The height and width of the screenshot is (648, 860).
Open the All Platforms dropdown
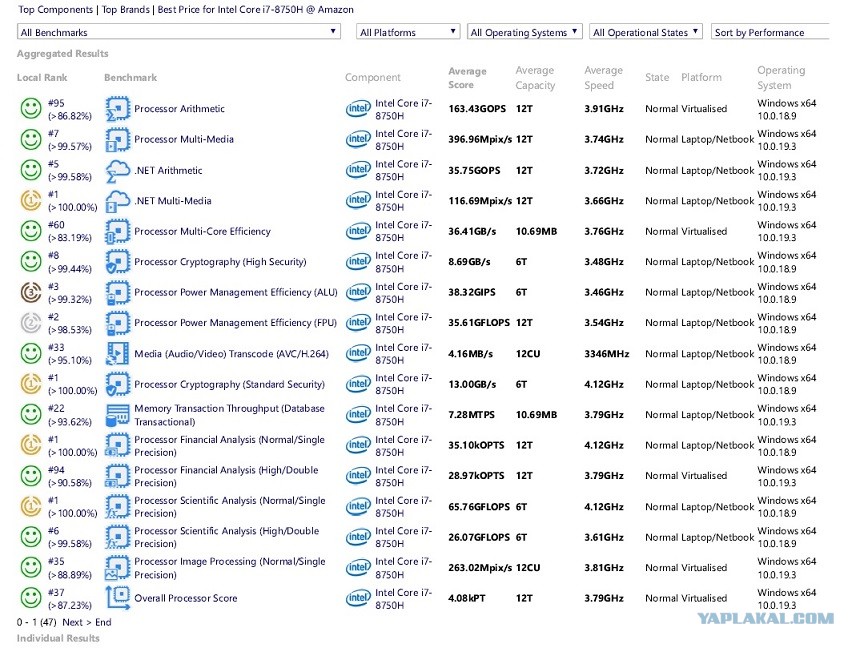[x=408, y=32]
